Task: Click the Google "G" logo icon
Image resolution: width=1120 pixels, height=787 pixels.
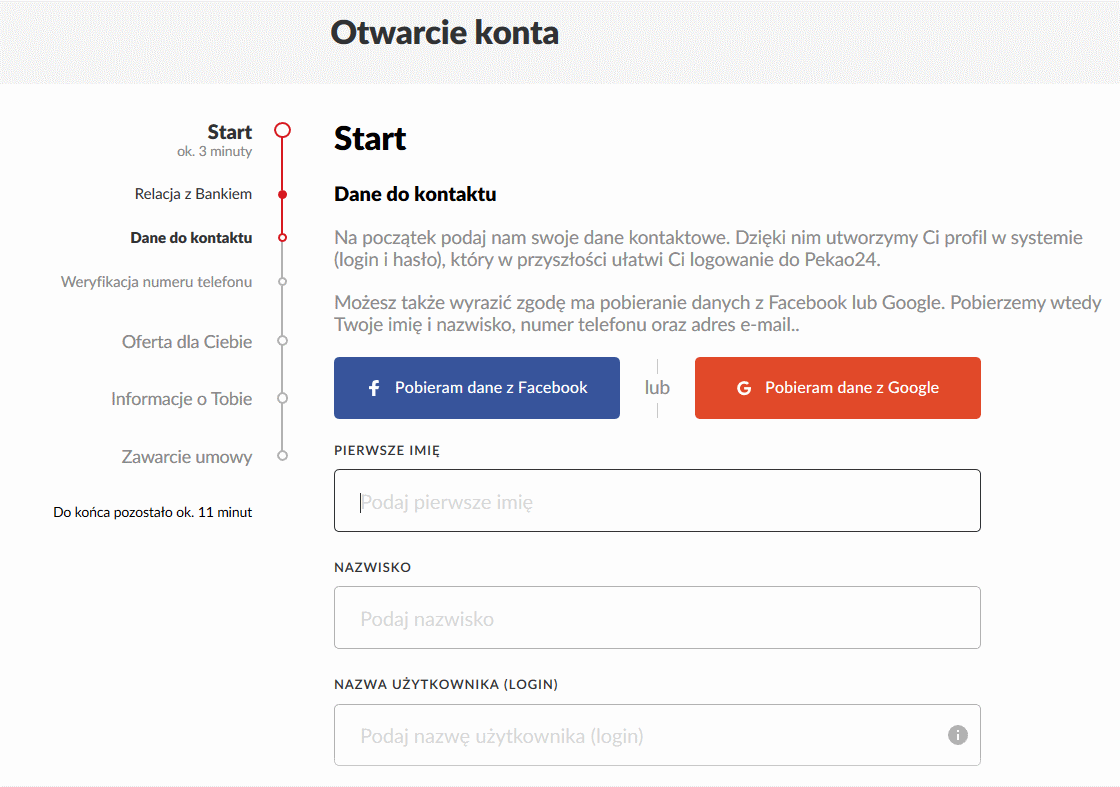Action: coord(744,388)
